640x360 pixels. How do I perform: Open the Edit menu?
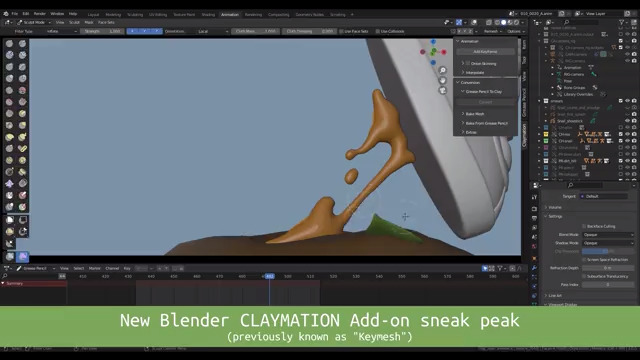pos(26,13)
